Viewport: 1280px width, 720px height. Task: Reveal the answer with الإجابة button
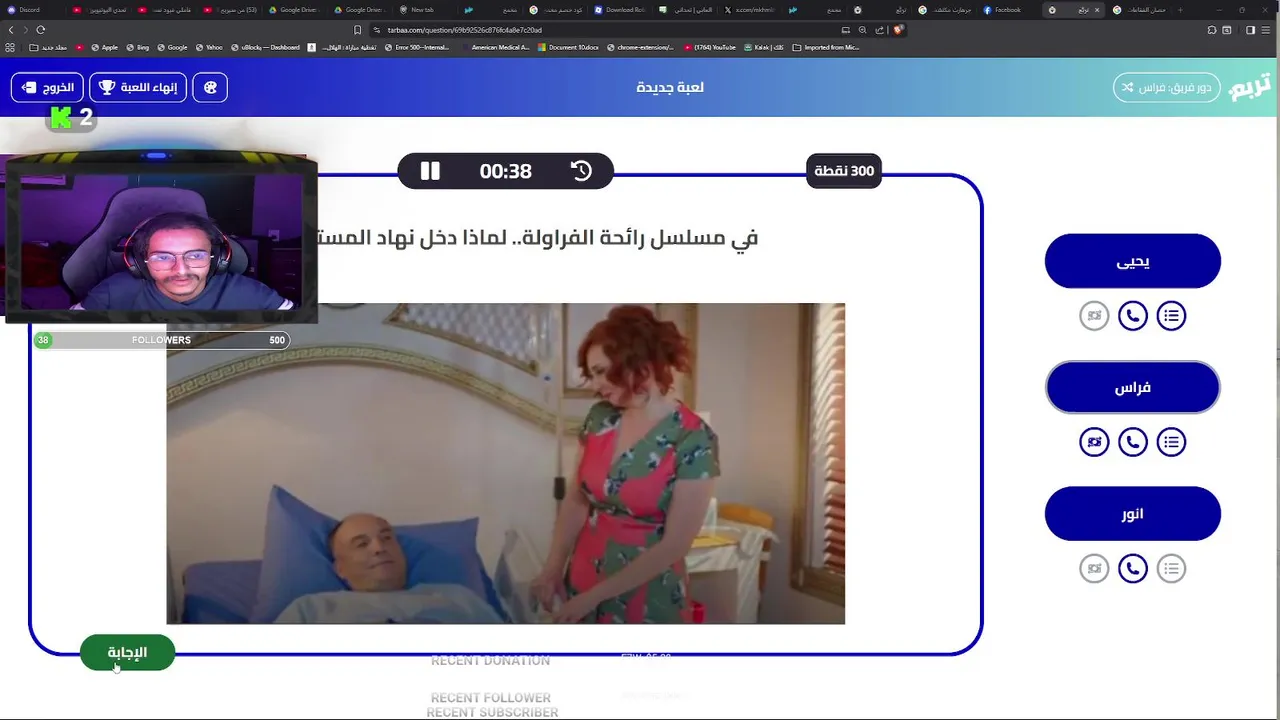(127, 653)
